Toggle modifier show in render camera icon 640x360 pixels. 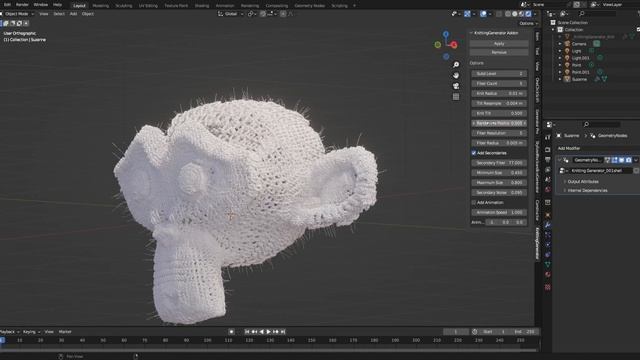point(629,160)
